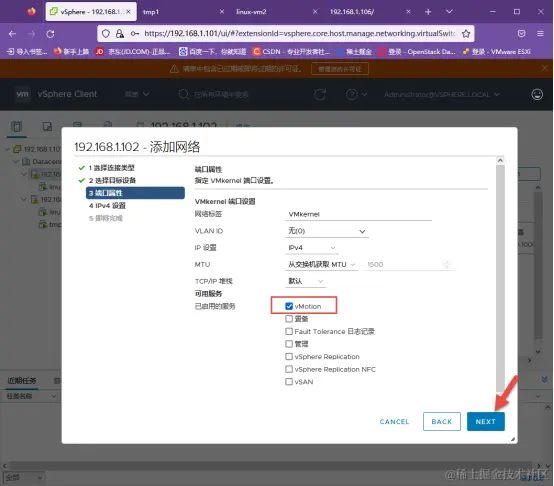Open the feedback smiley icon
Screen dimensions: 554x486
[537, 94]
